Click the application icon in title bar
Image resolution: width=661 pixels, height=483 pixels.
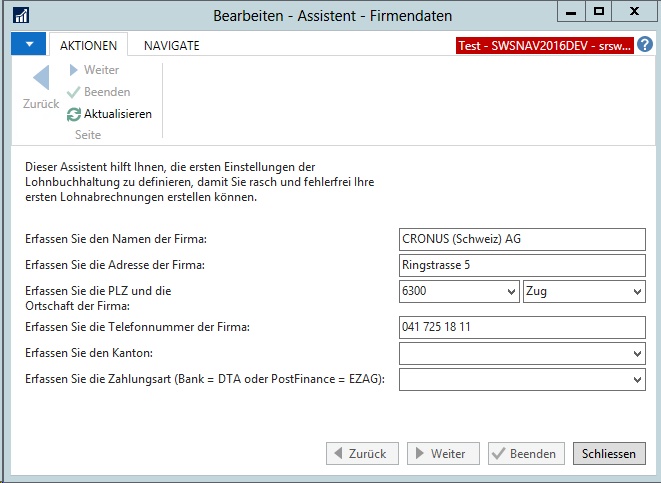click(20, 16)
